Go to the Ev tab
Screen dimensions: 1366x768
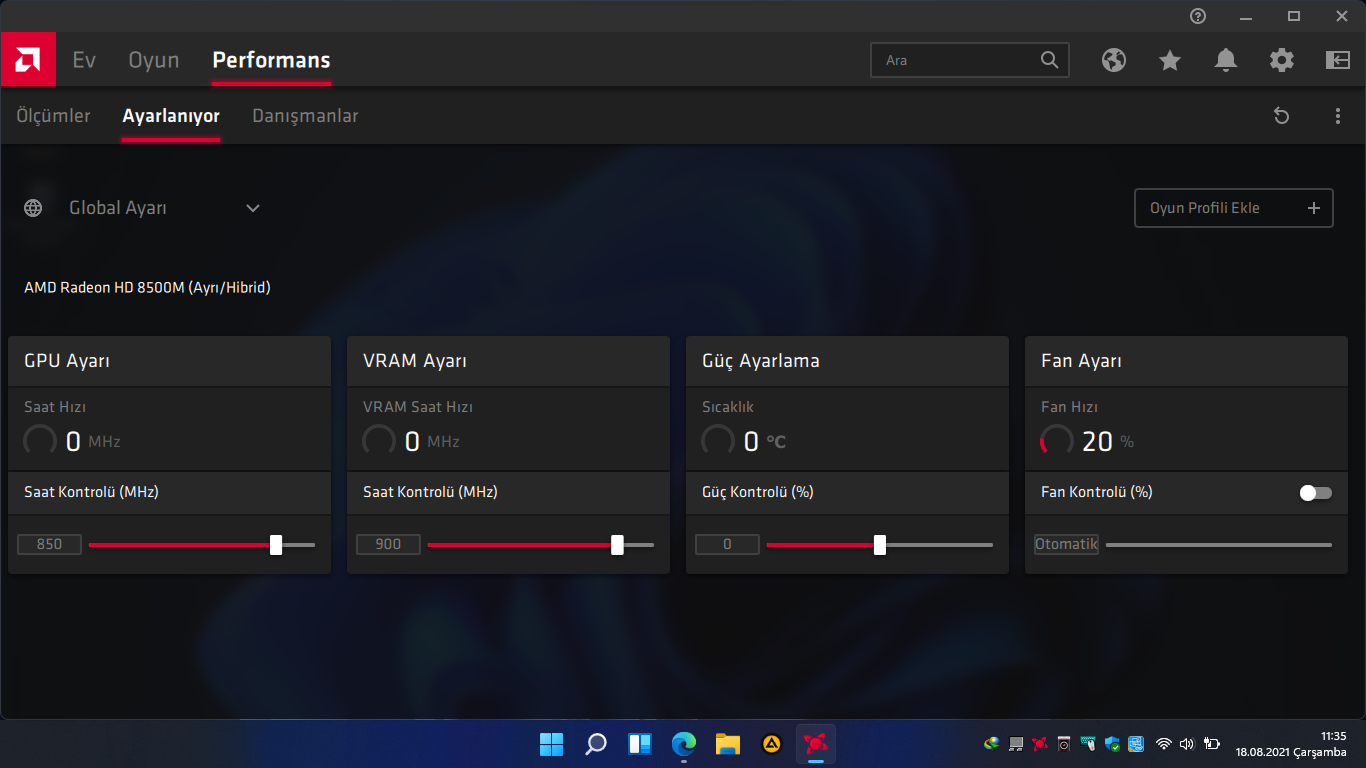(84, 60)
